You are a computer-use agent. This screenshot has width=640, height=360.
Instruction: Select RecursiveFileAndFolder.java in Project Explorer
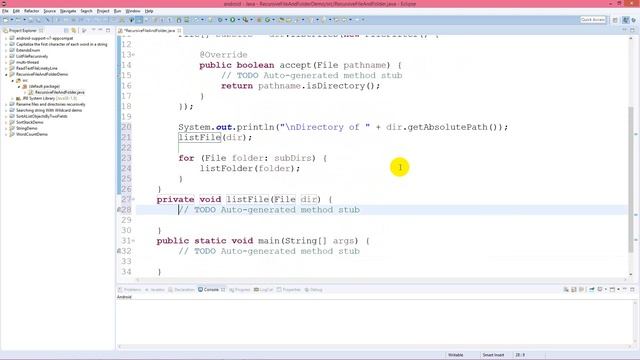60,92
